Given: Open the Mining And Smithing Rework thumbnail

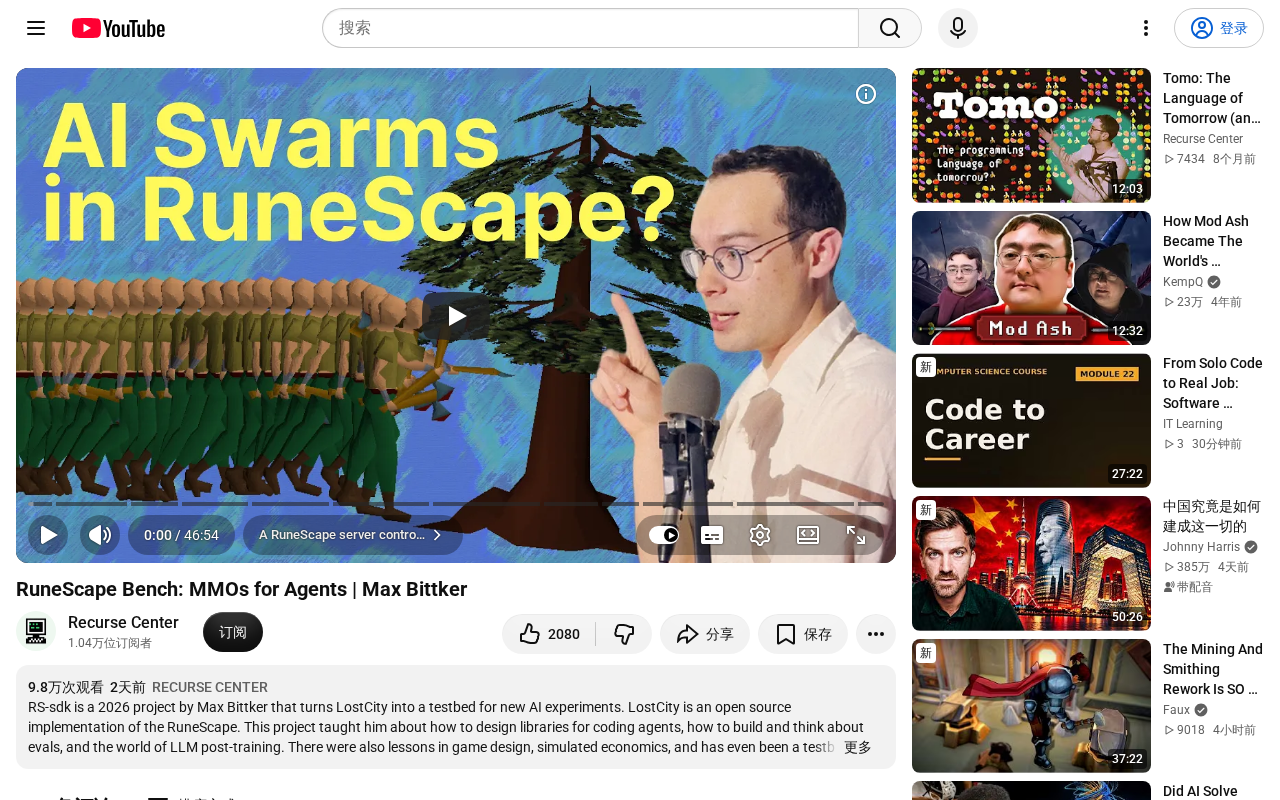Looking at the screenshot, I should point(1031,706).
